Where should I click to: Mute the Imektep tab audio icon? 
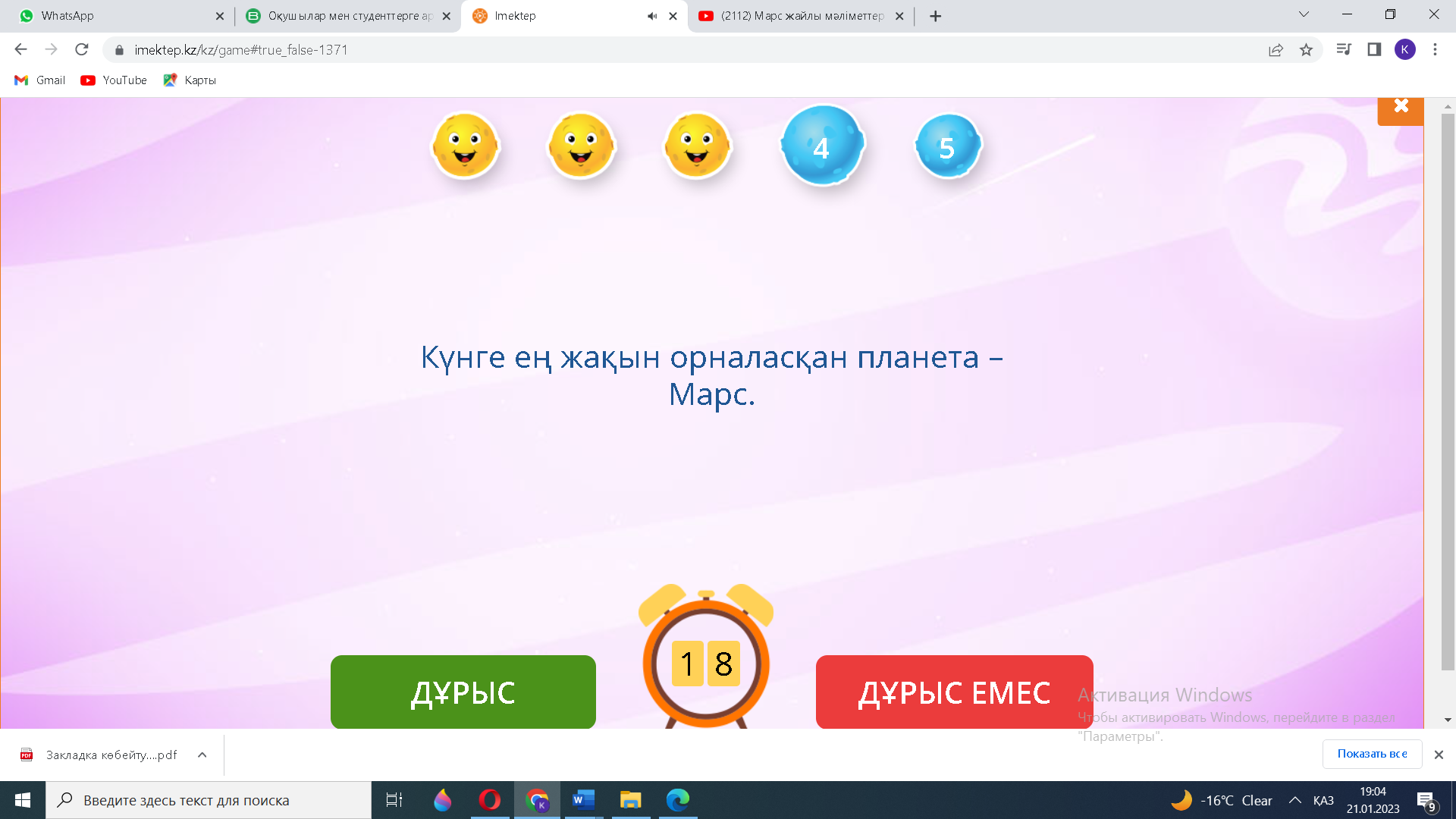pyautogui.click(x=652, y=16)
